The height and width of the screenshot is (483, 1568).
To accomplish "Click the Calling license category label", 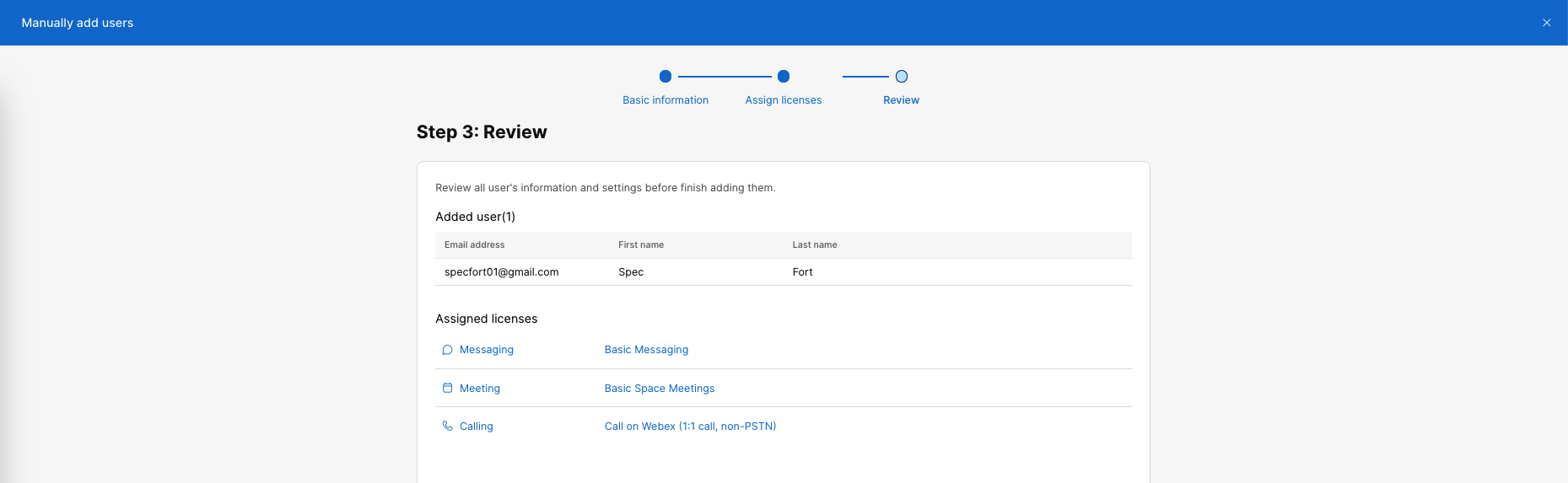I will pyautogui.click(x=477, y=427).
